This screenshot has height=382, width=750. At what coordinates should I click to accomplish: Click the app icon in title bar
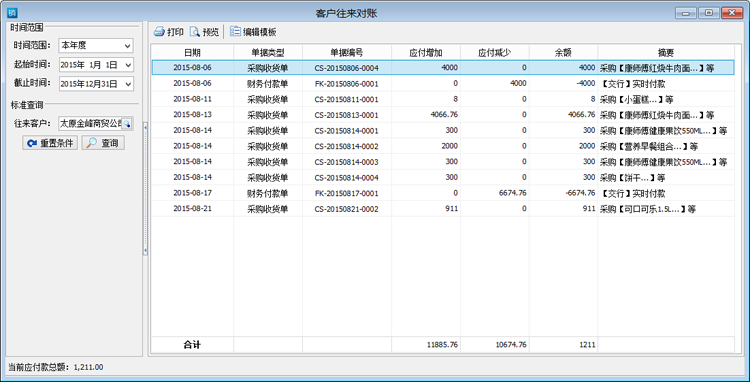pyautogui.click(x=11, y=12)
